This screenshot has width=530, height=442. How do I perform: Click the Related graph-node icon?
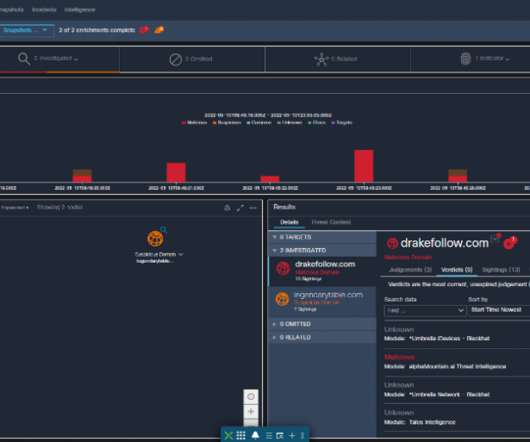(x=321, y=59)
